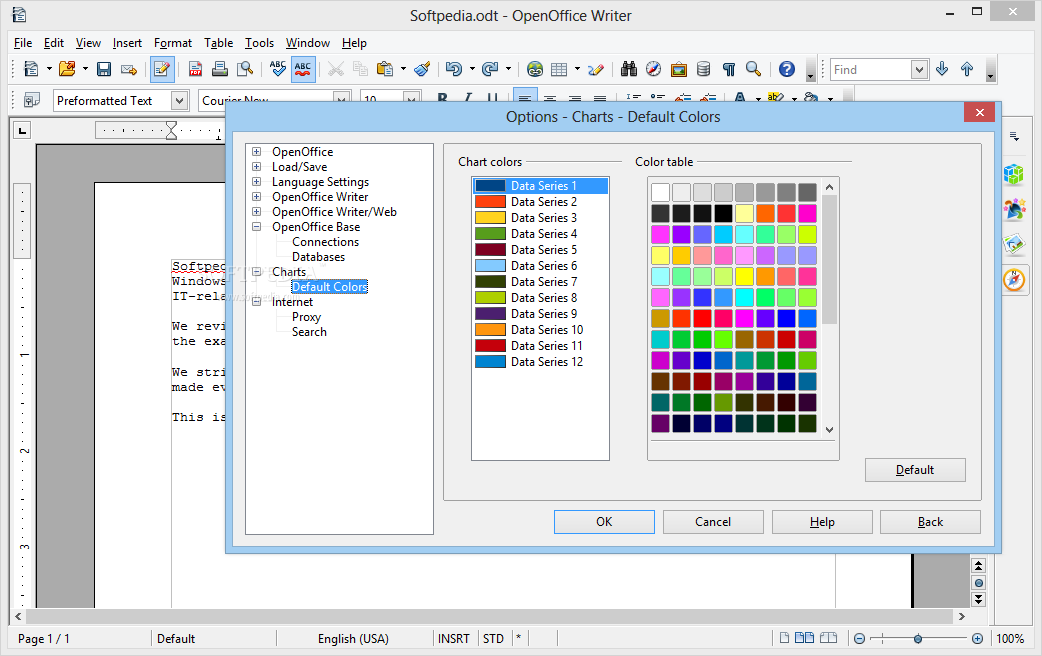Screen dimensions: 1042x656
Task: Toggle AutoSpellcheck icon
Action: tap(303, 69)
